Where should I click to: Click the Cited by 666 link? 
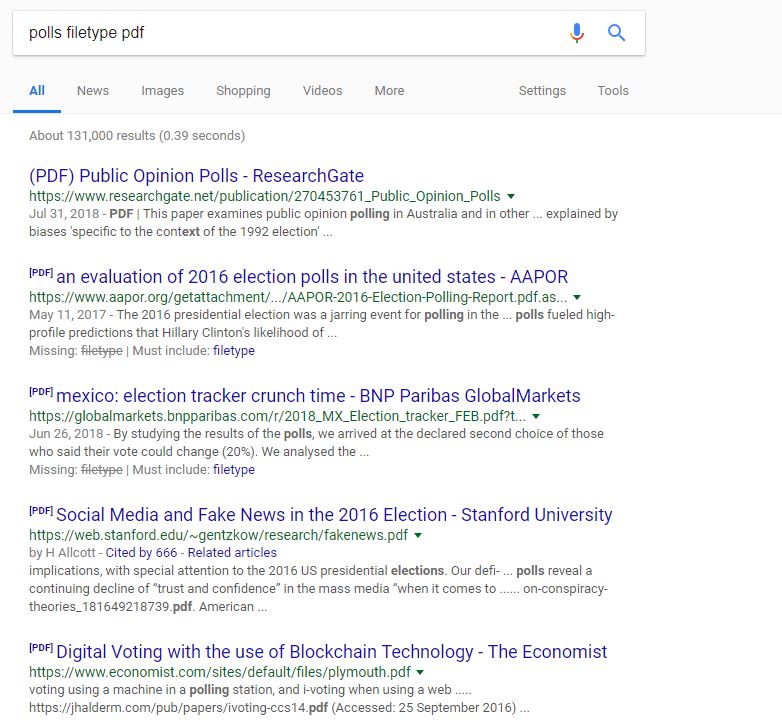pos(141,553)
